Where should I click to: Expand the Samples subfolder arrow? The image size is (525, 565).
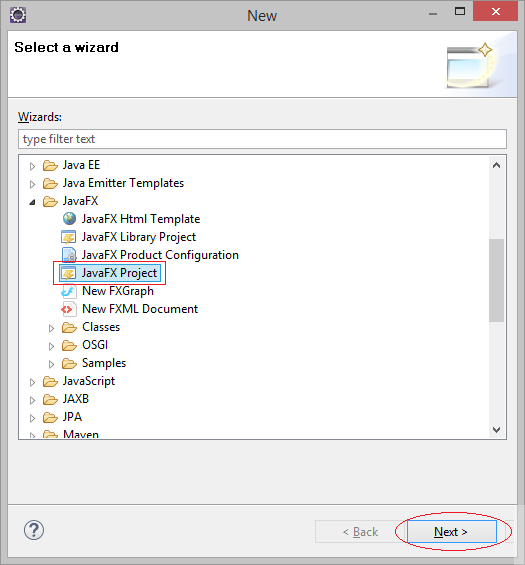pos(52,364)
